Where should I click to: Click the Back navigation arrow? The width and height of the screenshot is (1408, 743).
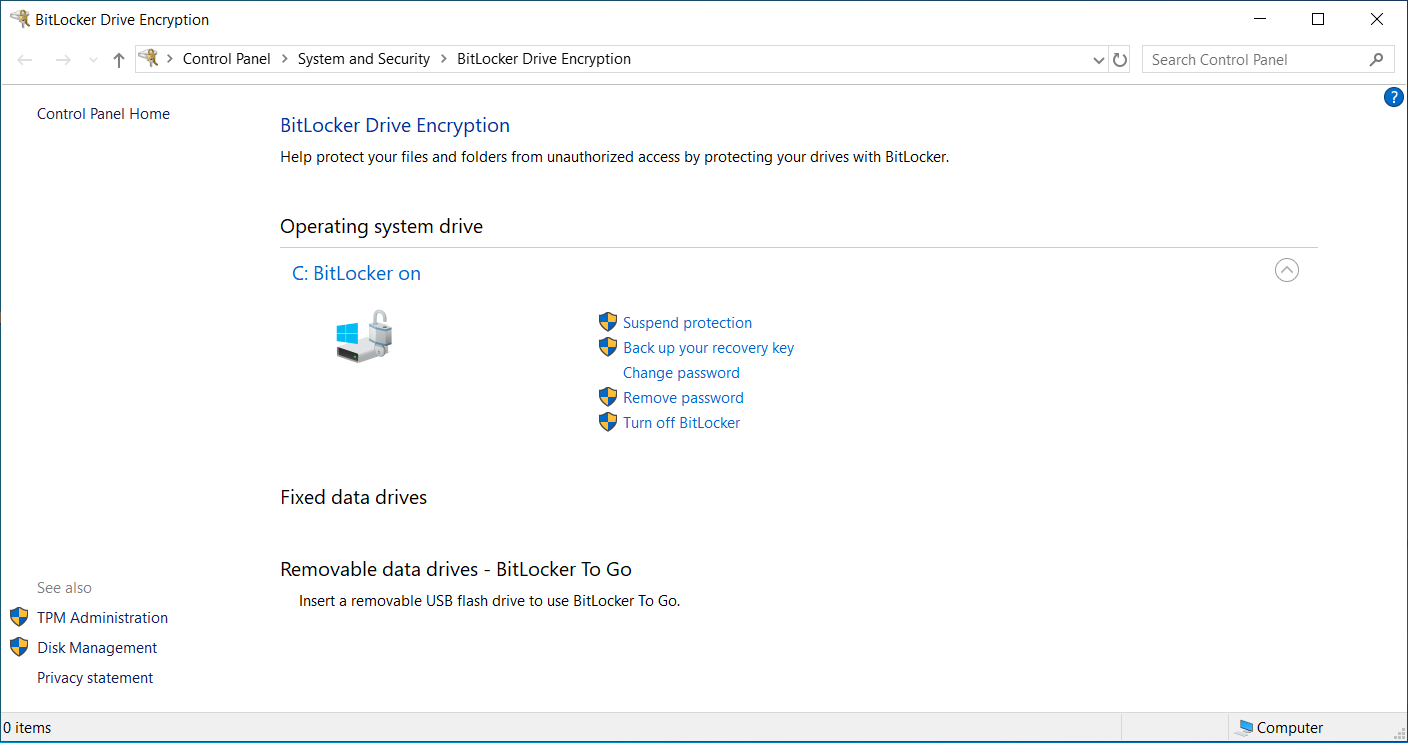click(x=26, y=60)
